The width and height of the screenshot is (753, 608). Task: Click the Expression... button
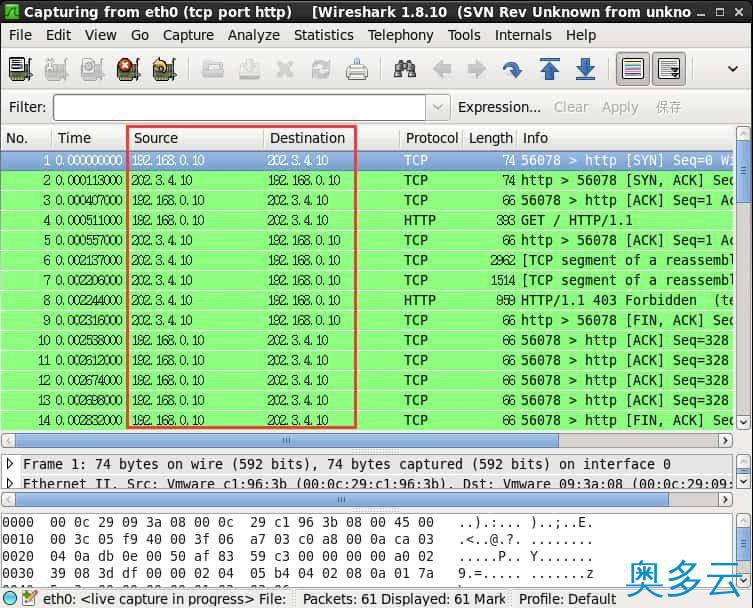(x=499, y=107)
